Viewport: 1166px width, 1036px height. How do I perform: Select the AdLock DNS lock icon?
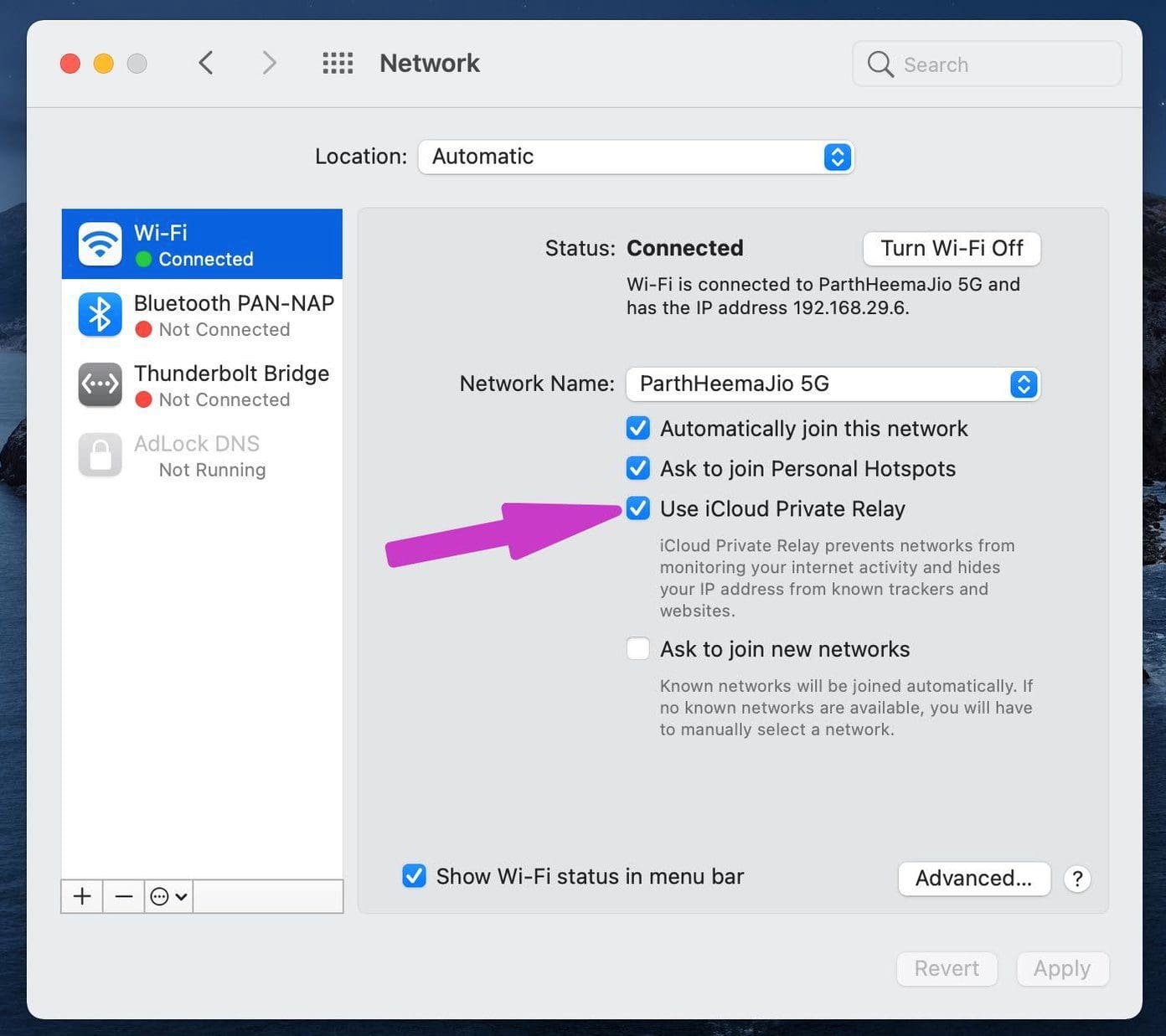click(101, 455)
